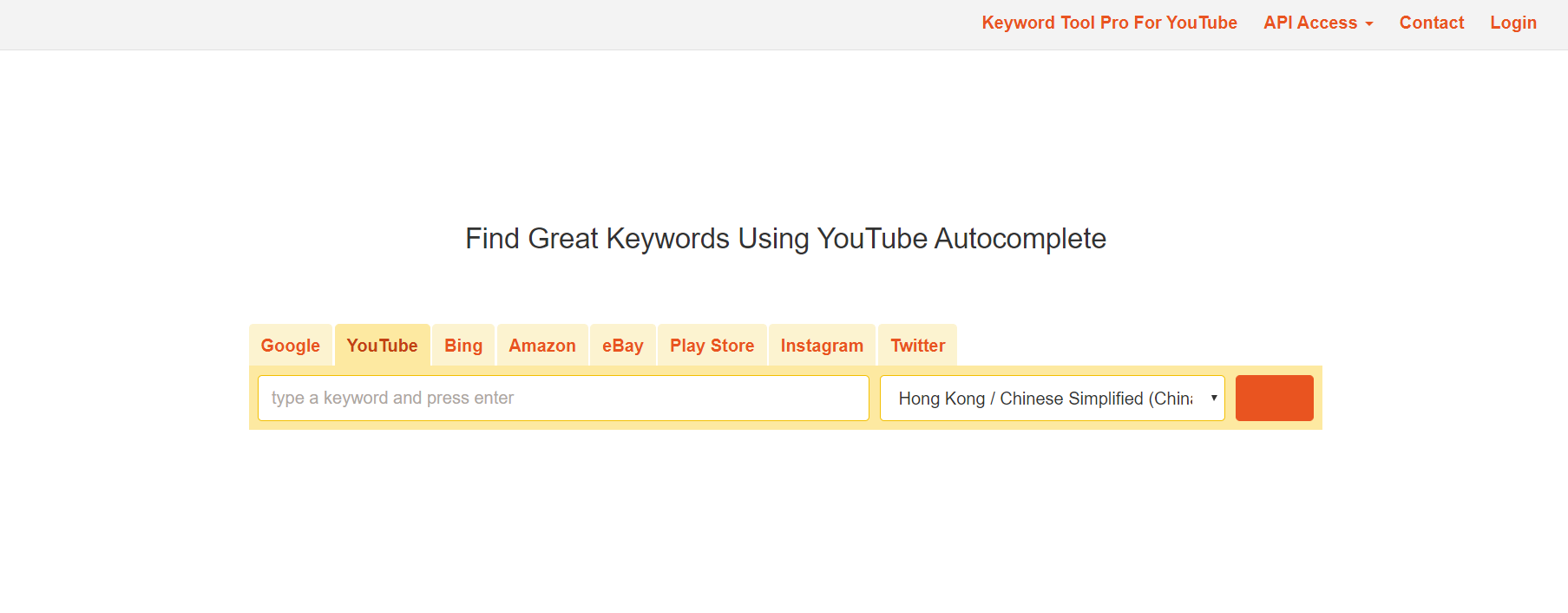Choose the eBay tab
Screen dimensions: 1568x613
pos(623,346)
